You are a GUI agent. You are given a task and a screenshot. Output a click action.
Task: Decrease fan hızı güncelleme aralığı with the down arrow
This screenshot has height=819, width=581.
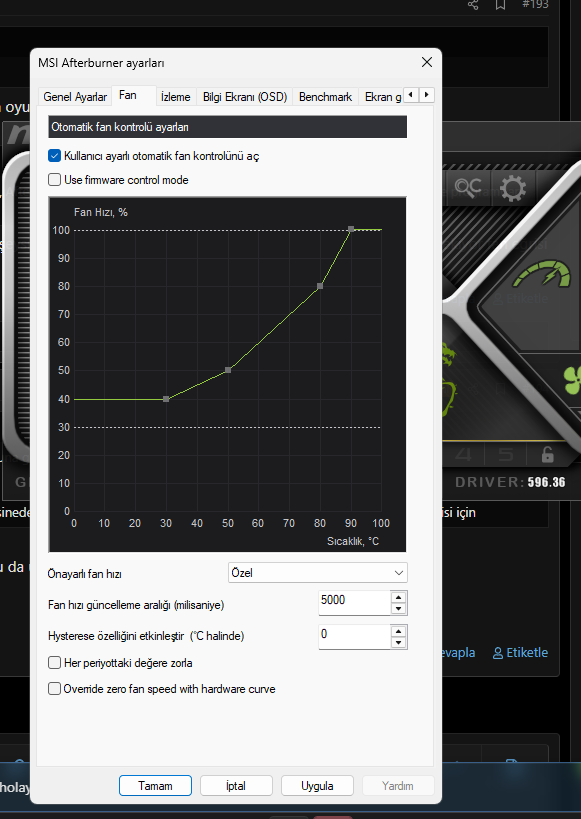[398, 609]
